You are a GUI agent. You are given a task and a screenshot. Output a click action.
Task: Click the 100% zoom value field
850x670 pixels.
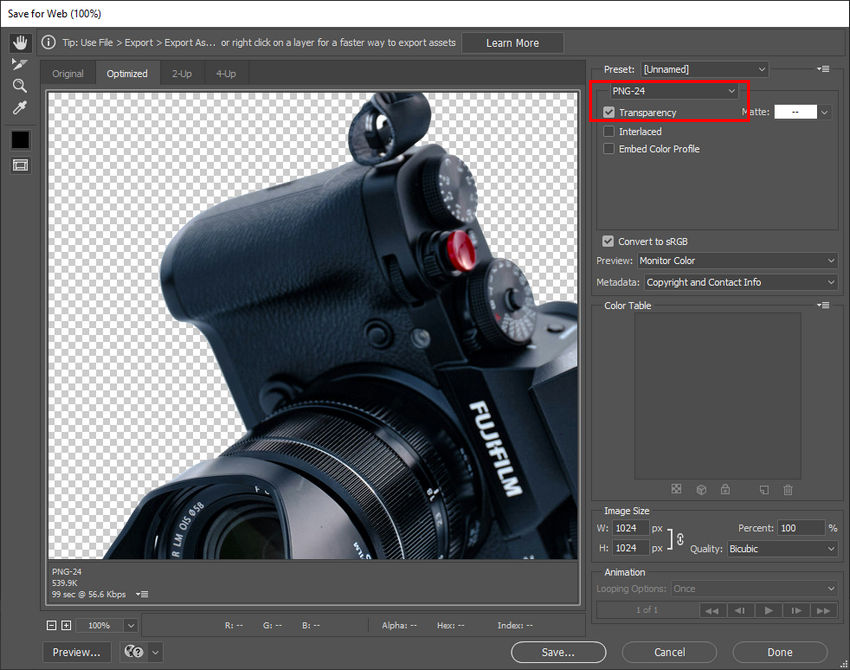pos(100,626)
